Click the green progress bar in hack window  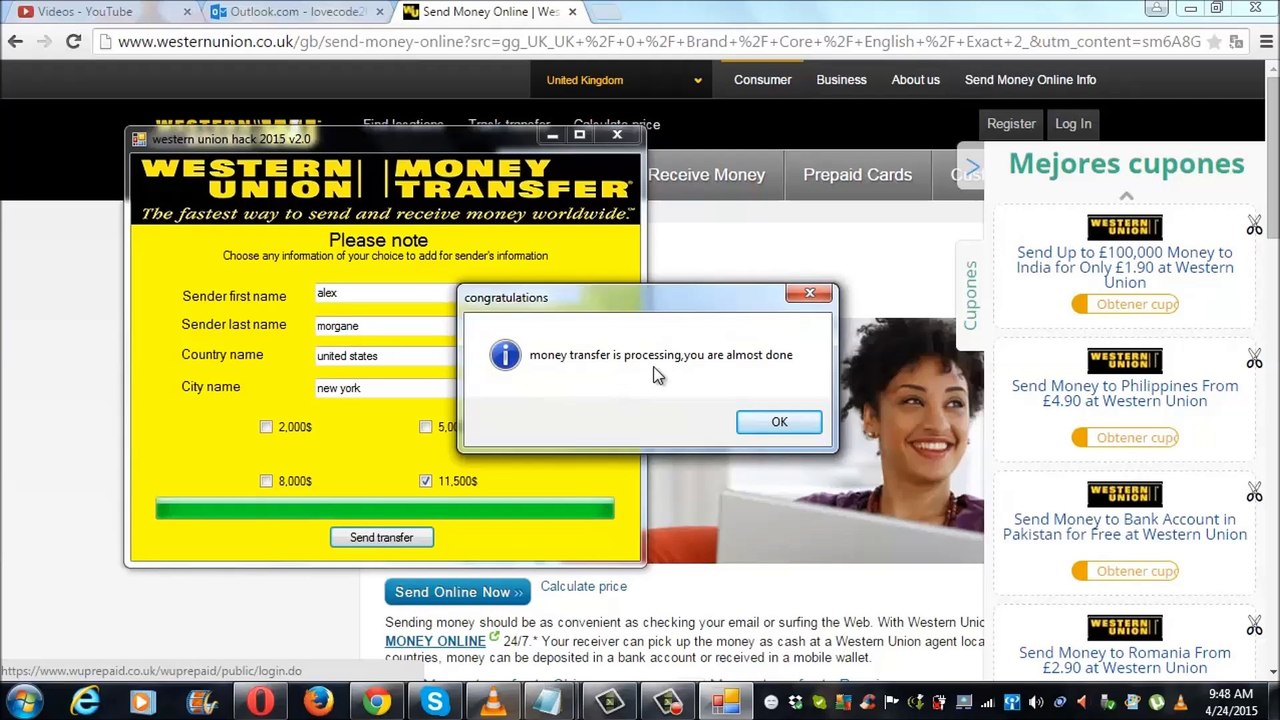[x=385, y=510]
